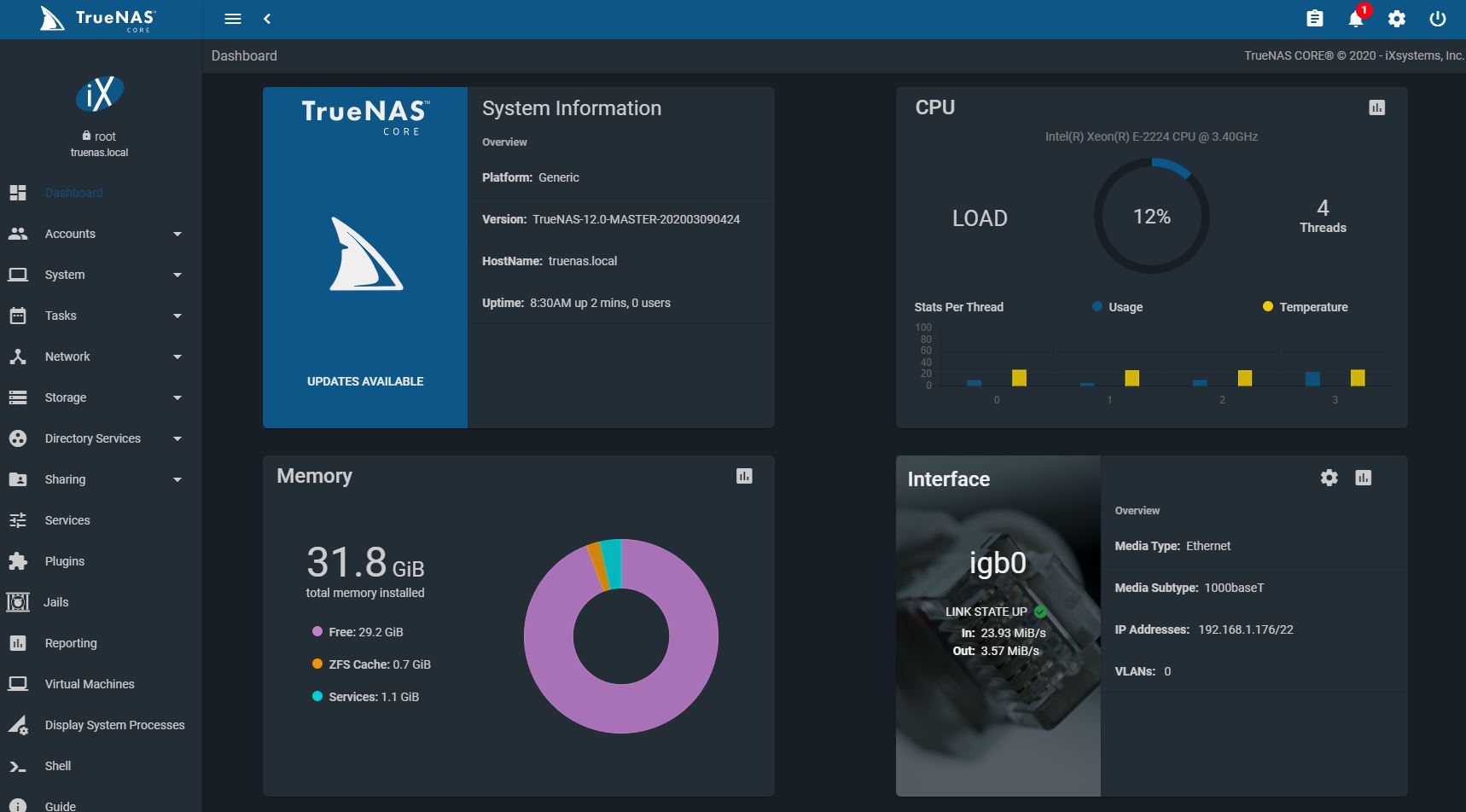The width and height of the screenshot is (1466, 812).
Task: Toggle the sidebar with hamburger menu
Action: [x=233, y=19]
